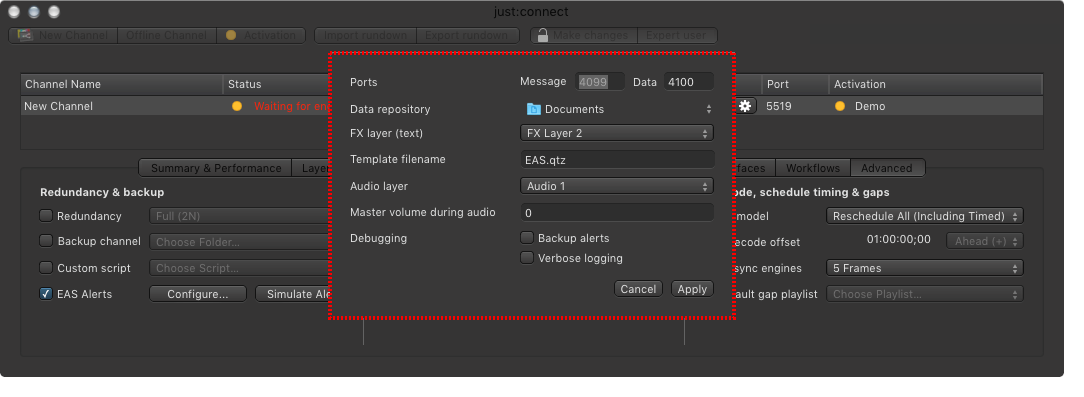The image size is (1084, 397).
Task: Click the Simulate Alert button
Action: tap(293, 294)
